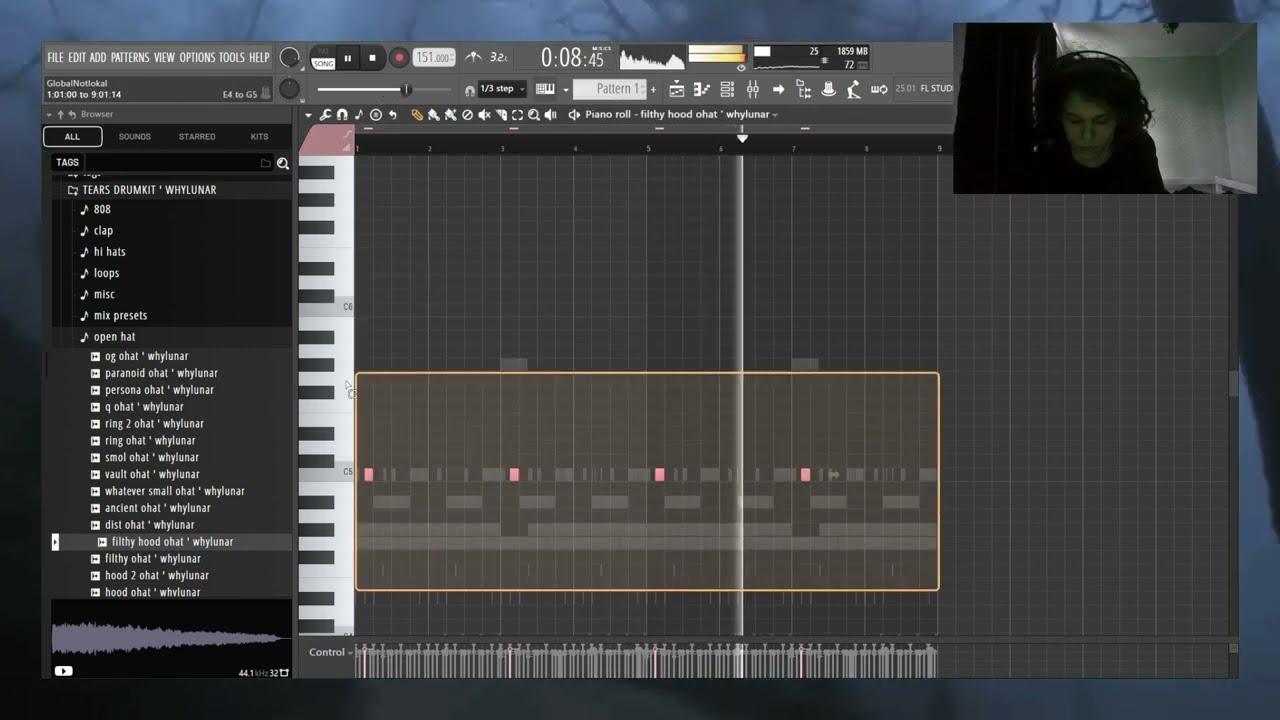Select the zoom magnifier tool

tap(534, 115)
